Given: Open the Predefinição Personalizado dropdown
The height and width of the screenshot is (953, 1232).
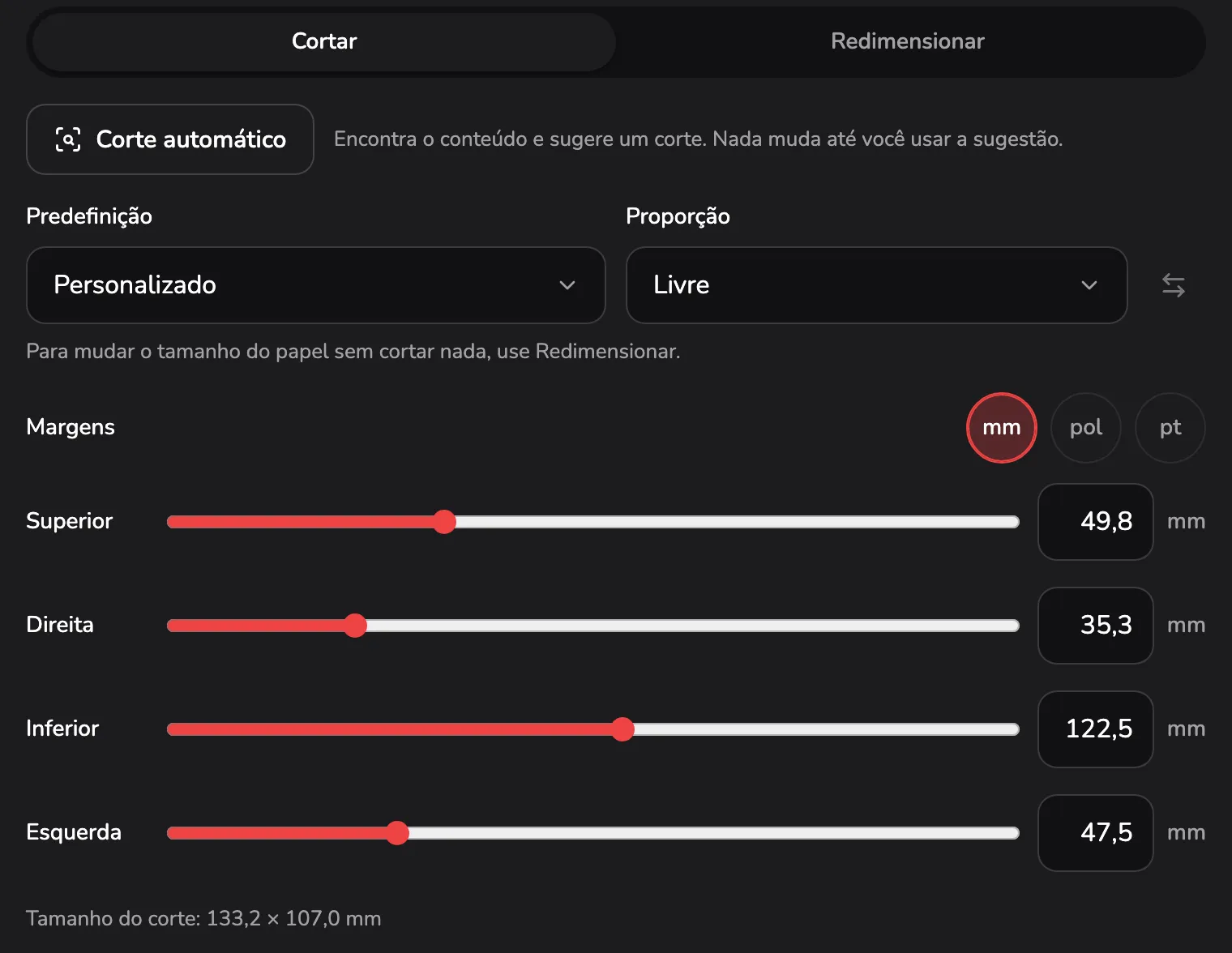Looking at the screenshot, I should (316, 285).
